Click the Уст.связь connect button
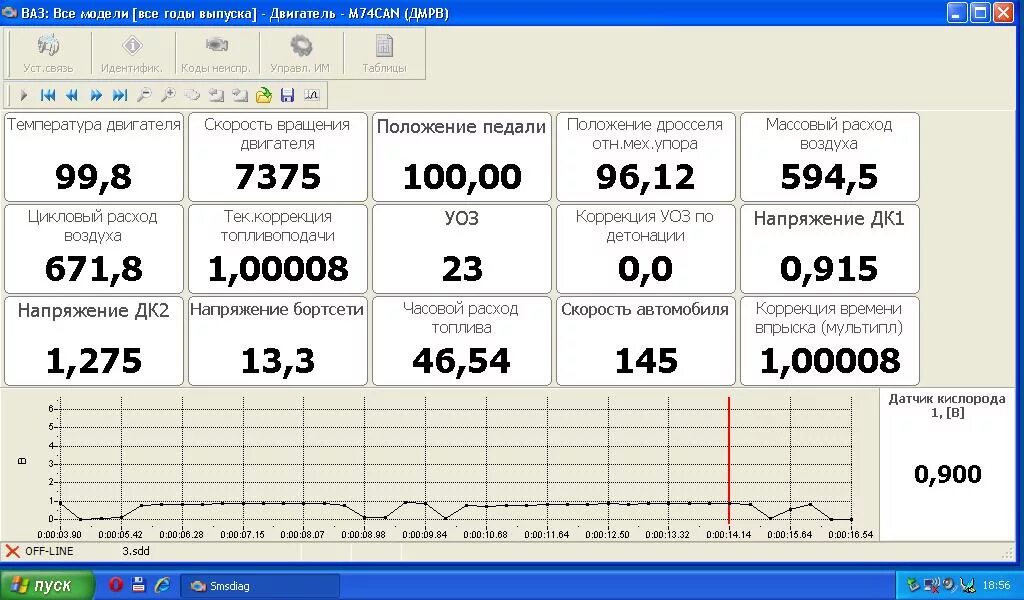Screen dimensions: 1024x600 [48, 54]
